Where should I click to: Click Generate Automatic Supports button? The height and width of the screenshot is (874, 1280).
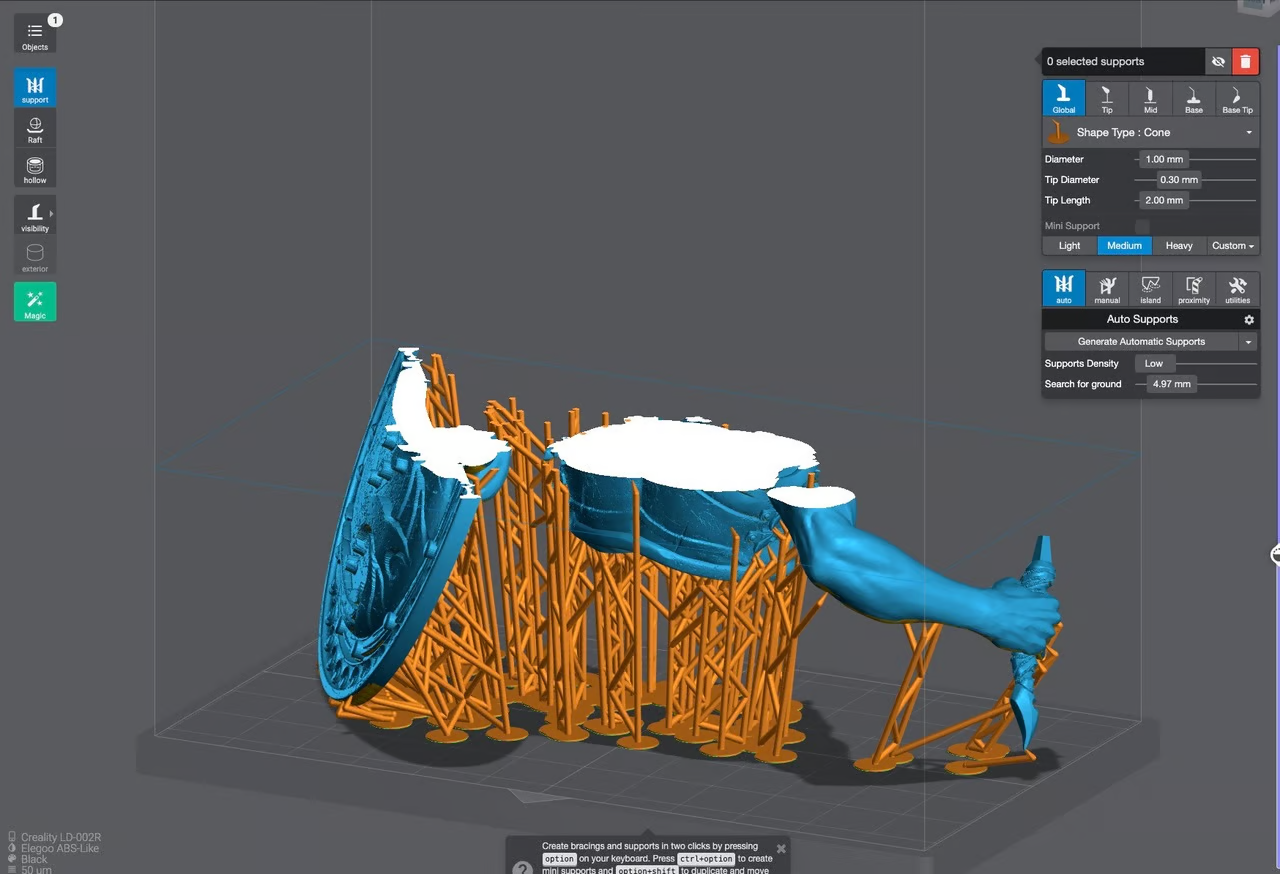(x=1140, y=342)
